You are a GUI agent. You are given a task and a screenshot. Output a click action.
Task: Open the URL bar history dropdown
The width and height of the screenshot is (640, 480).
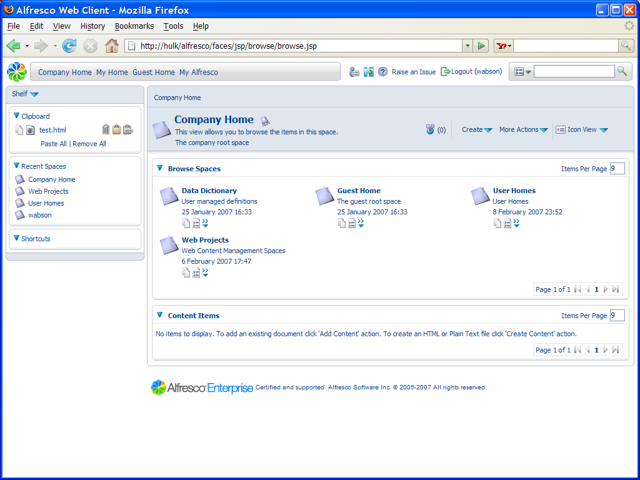pos(468,46)
